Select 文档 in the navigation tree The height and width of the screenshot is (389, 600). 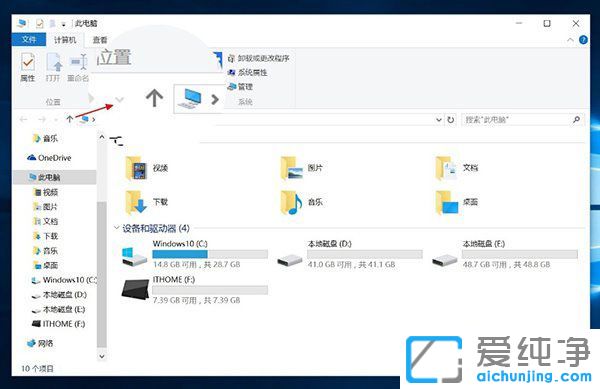click(x=46, y=221)
